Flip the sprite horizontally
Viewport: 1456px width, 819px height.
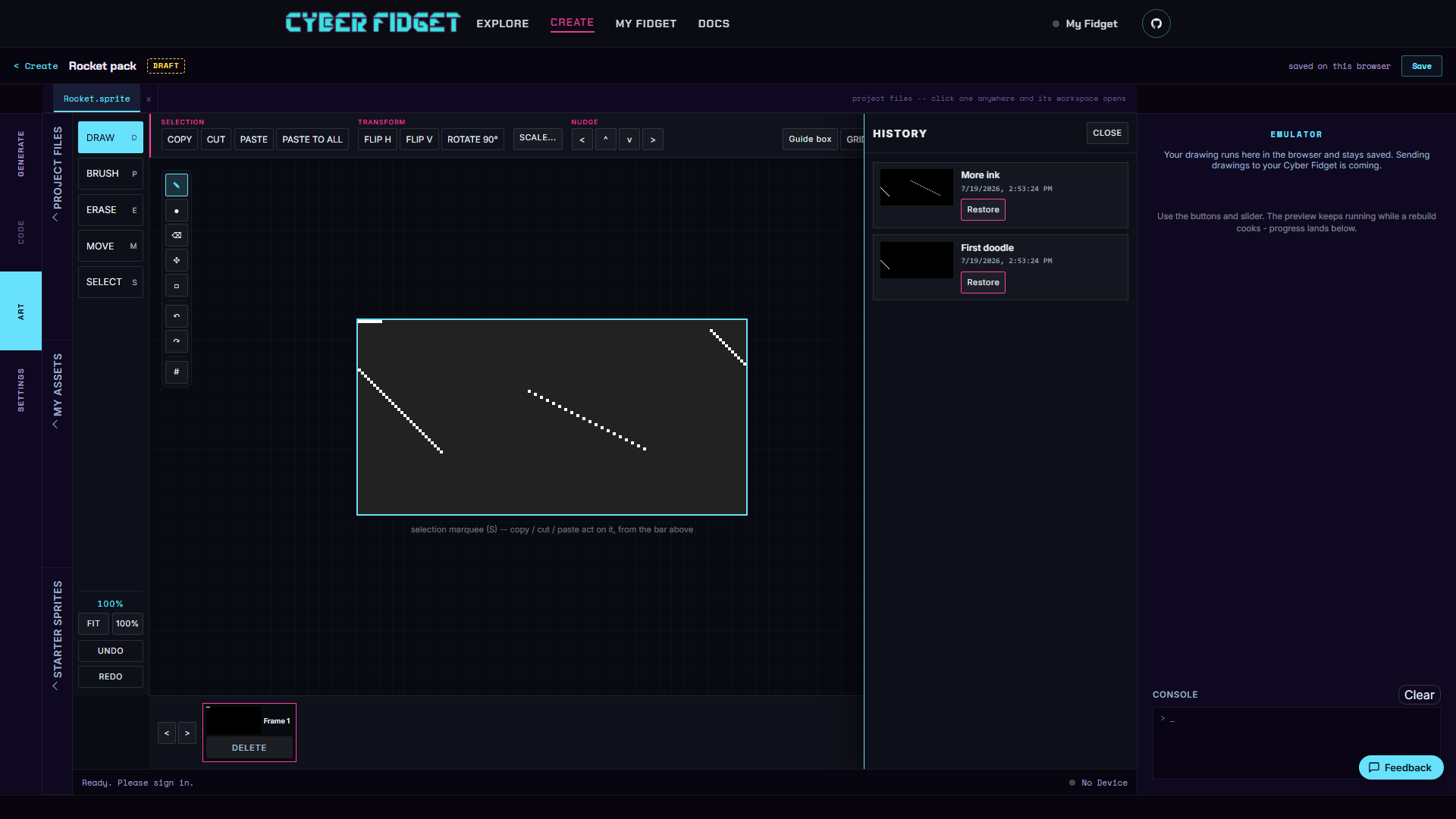pyautogui.click(x=378, y=140)
